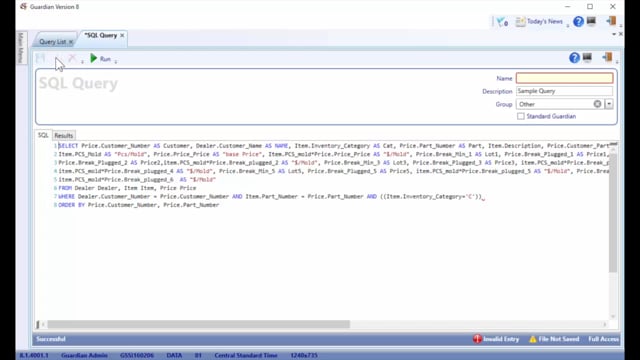Click the monitor icon in SQL Query toolbar

587,58
